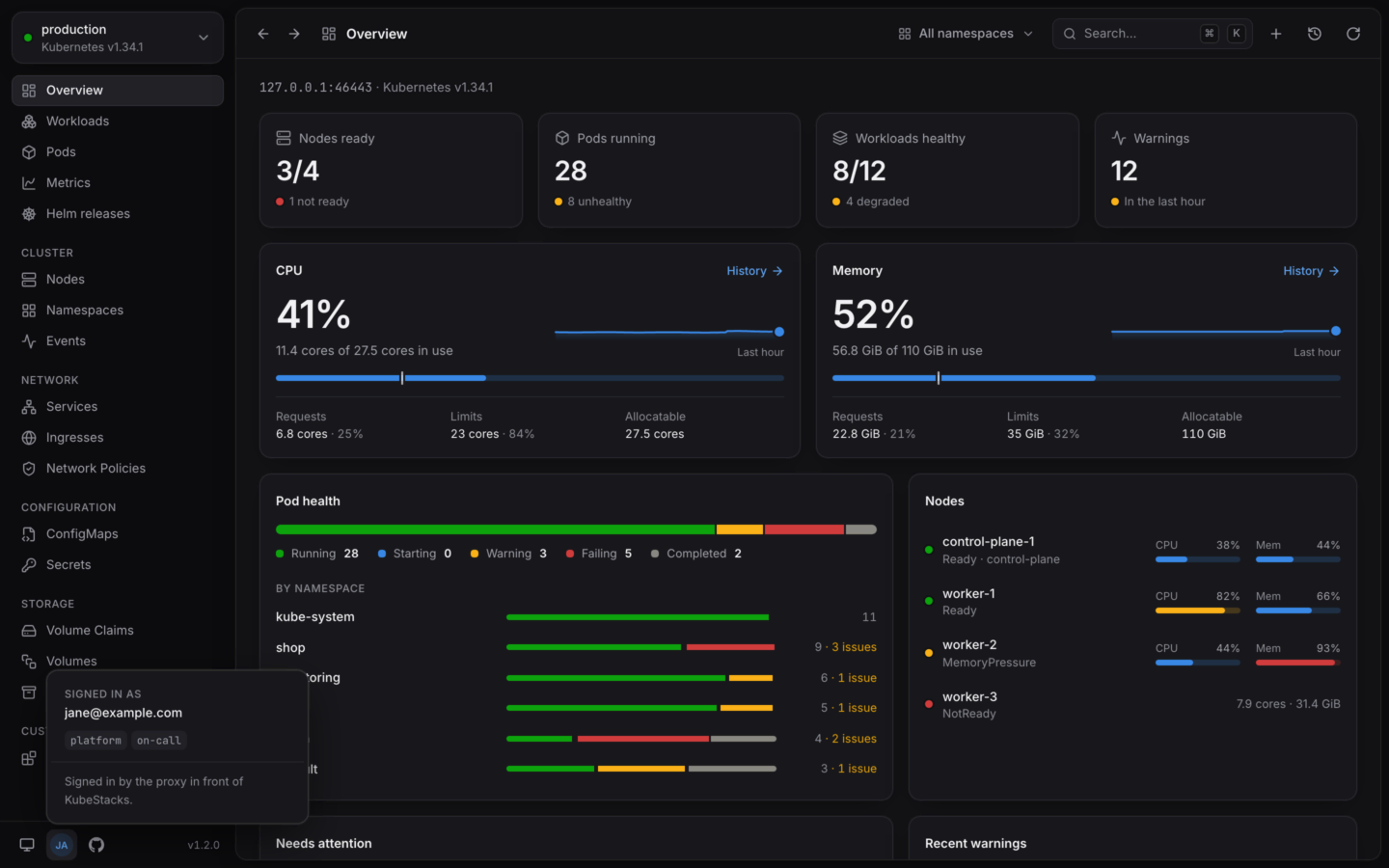Select Overview in the sidebar
The height and width of the screenshot is (868, 1389).
[x=118, y=91]
